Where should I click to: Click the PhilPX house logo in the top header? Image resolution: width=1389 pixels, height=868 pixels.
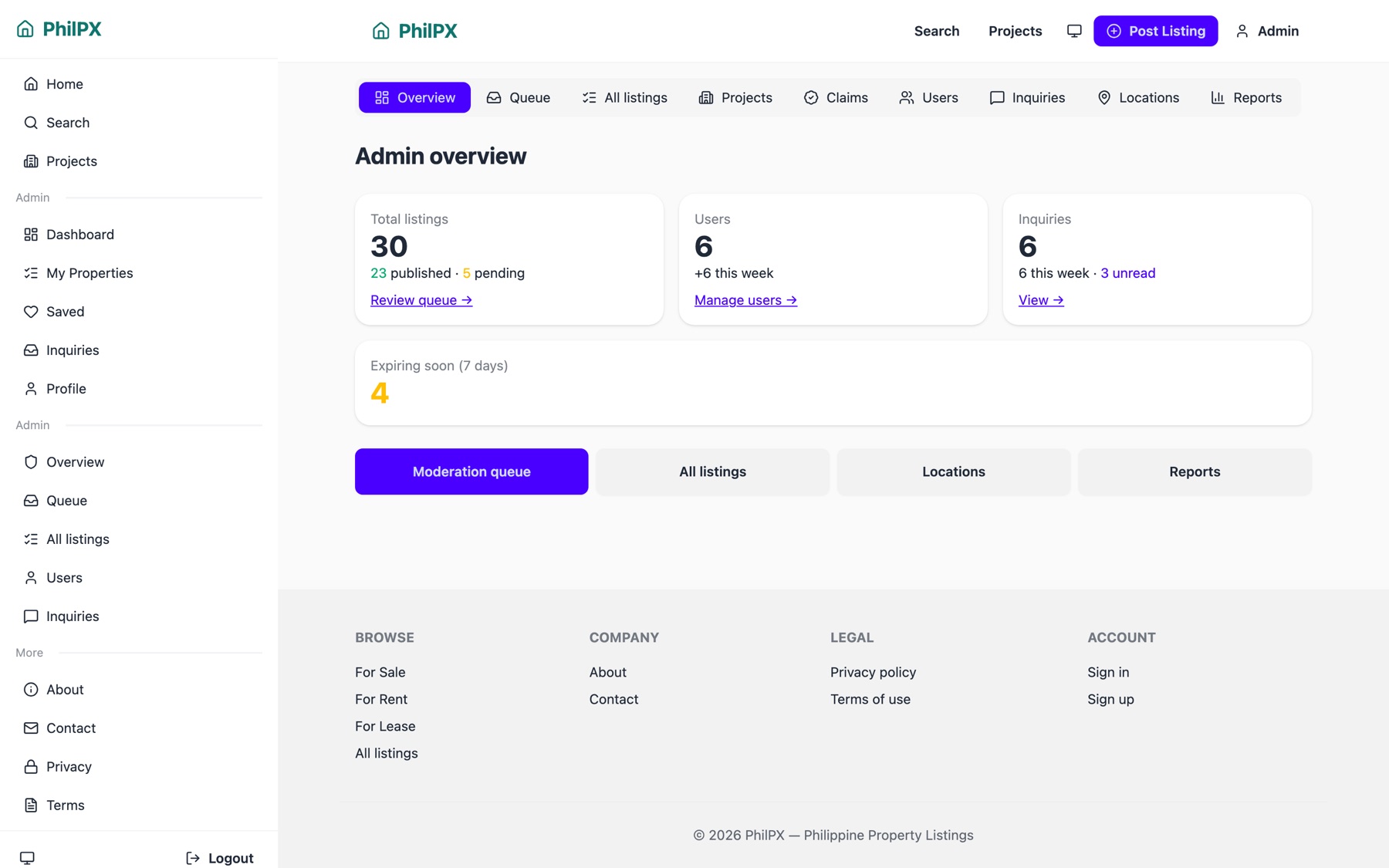click(x=414, y=31)
